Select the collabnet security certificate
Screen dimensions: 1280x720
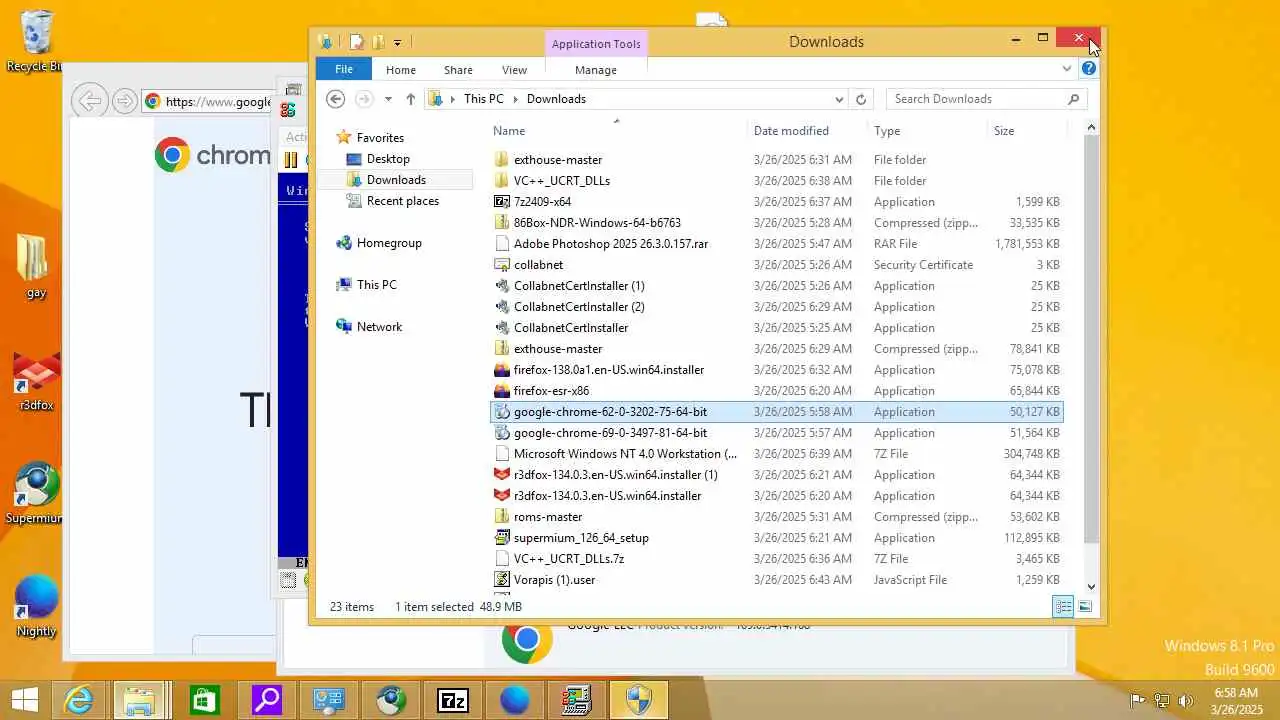coord(776,265)
